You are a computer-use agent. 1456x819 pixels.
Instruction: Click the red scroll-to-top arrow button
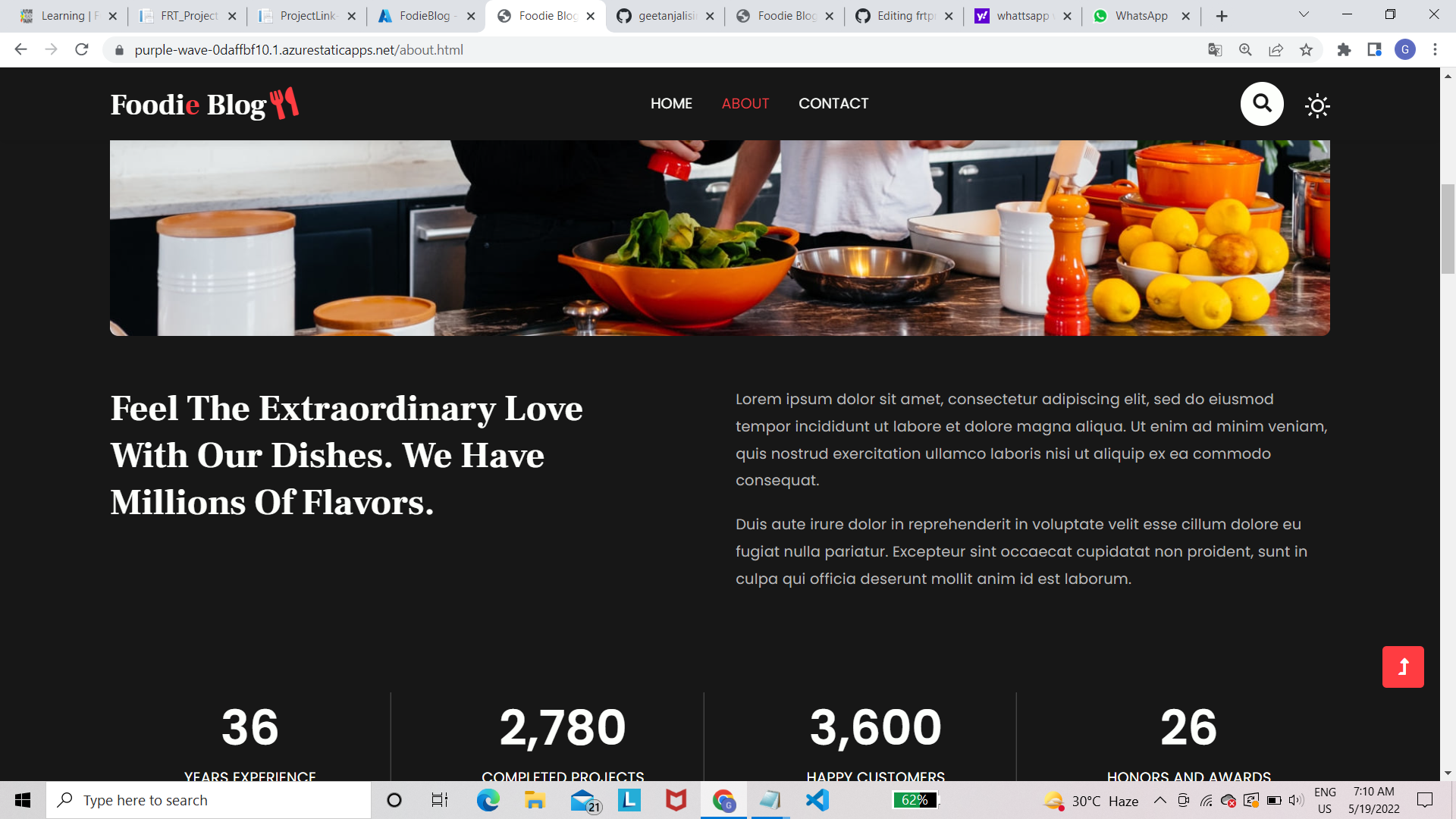tap(1403, 667)
